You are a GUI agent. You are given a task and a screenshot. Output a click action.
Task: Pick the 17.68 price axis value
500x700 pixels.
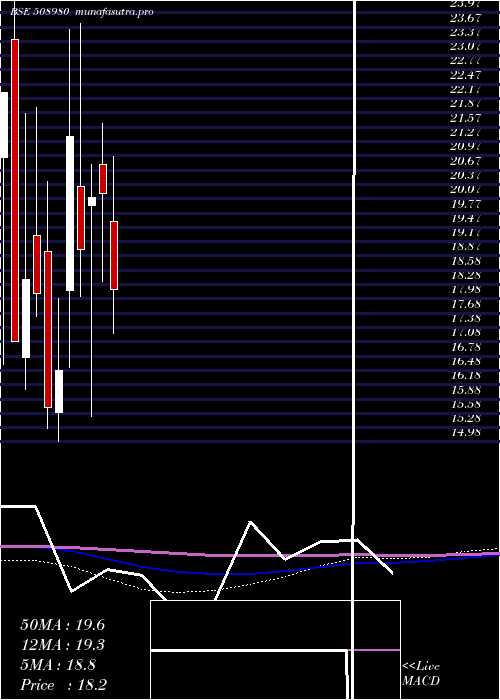pos(466,304)
